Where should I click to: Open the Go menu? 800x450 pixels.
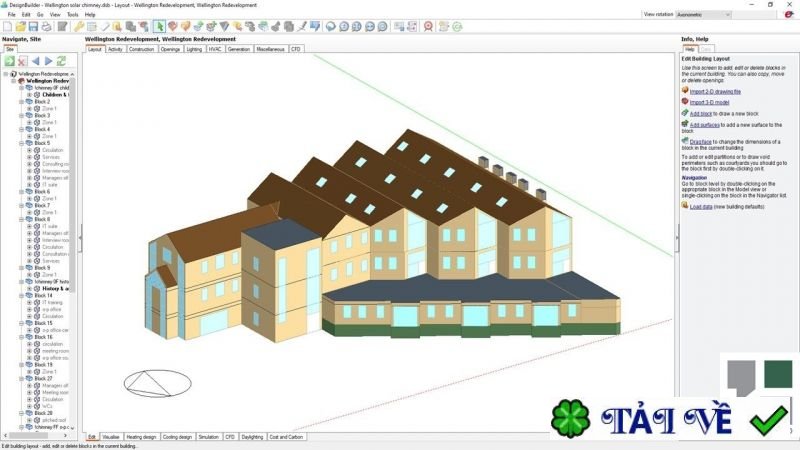(x=40, y=15)
